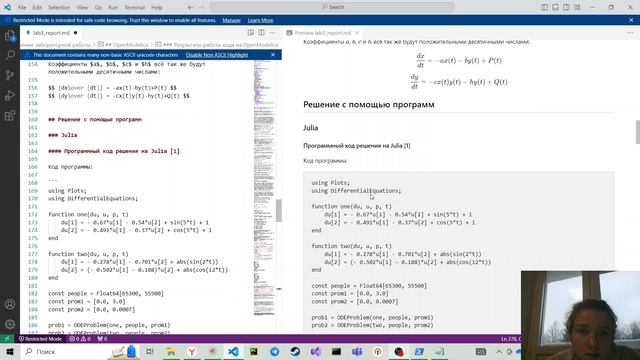
Task: Open the errors and warnings status item
Action: pyautogui.click(x=80, y=339)
